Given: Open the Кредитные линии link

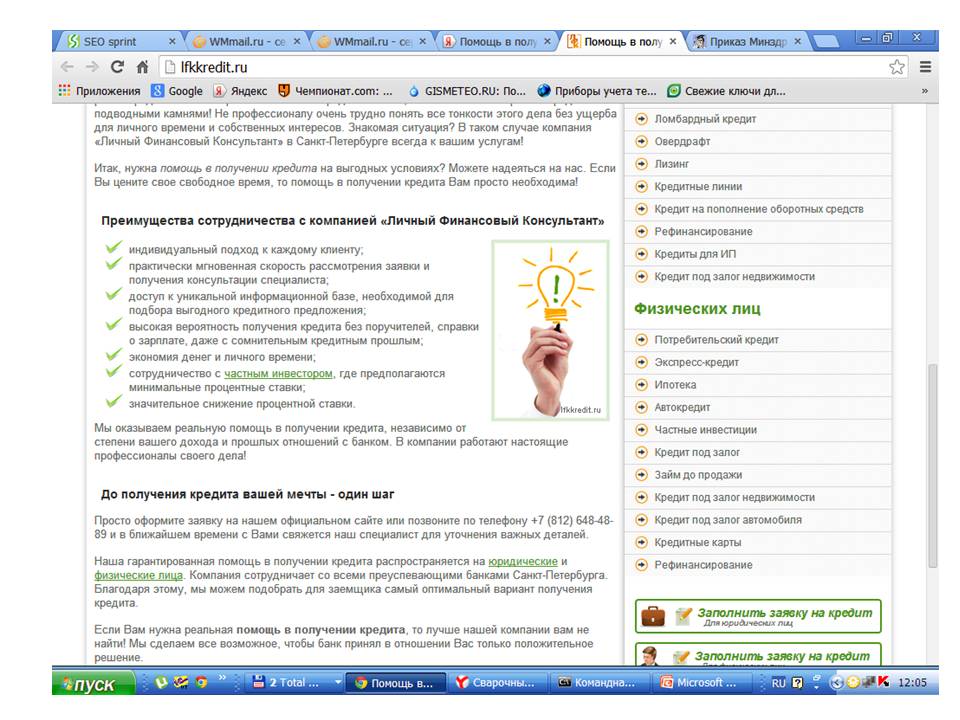Looking at the screenshot, I should click(698, 187).
